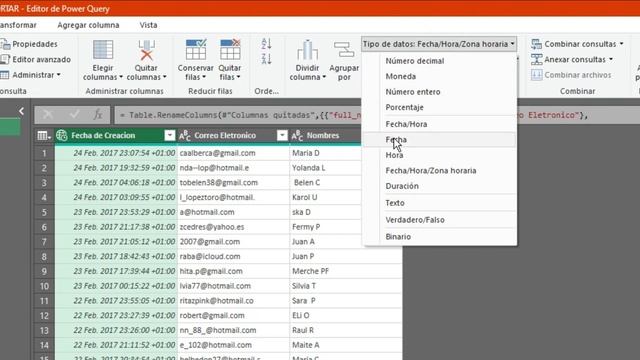The height and width of the screenshot is (360, 640).
Task: Select the name cell Yolanda L
Action: click(325, 168)
